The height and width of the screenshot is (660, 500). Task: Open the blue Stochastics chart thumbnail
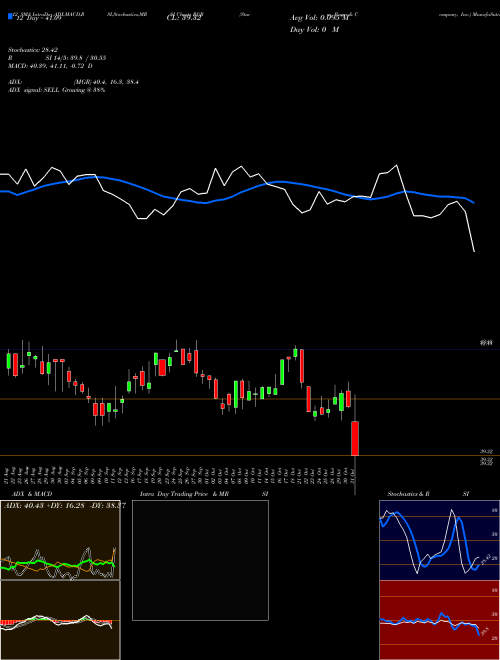coord(439,540)
